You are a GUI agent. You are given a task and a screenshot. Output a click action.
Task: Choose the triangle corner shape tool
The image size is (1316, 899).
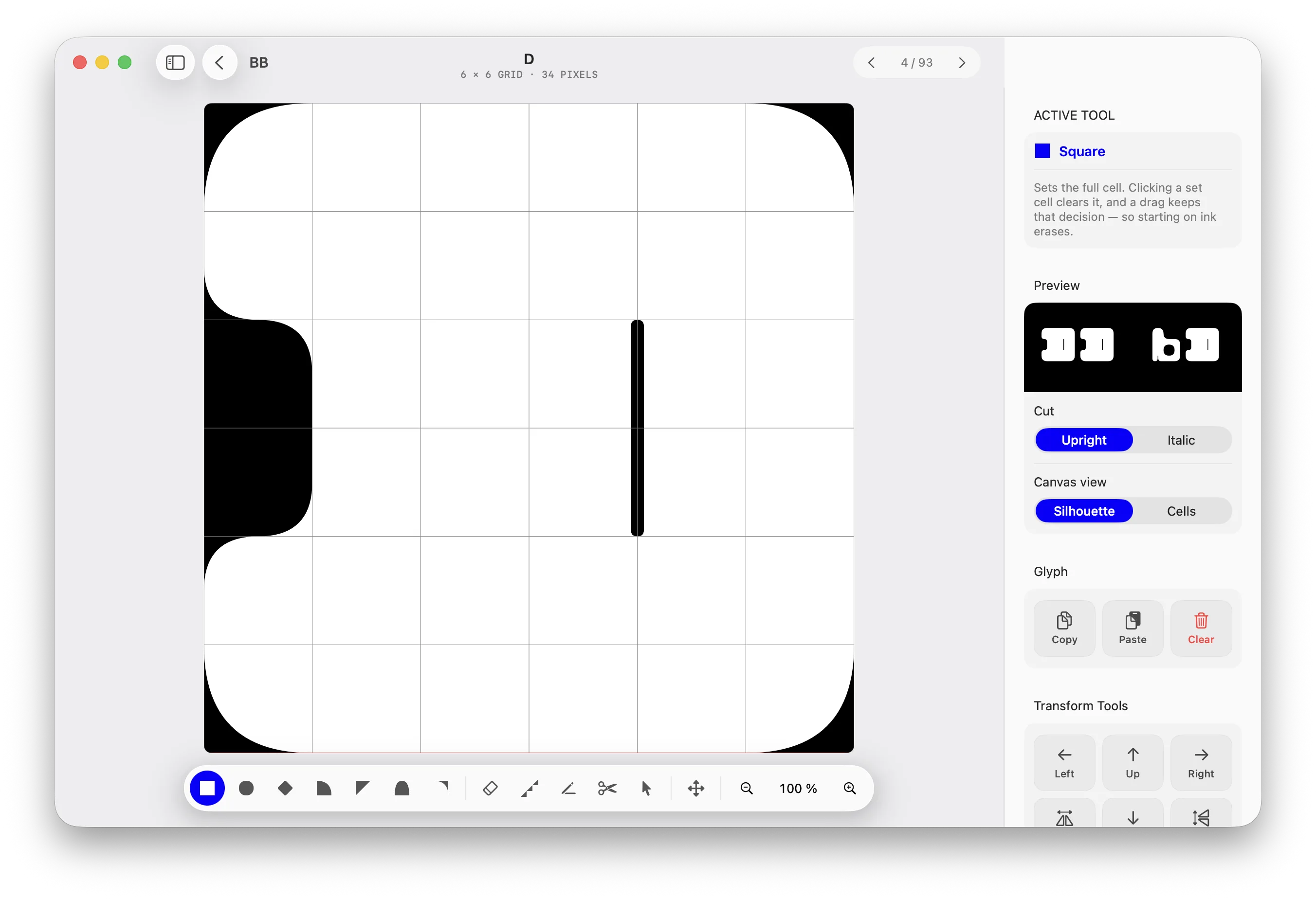coord(363,788)
